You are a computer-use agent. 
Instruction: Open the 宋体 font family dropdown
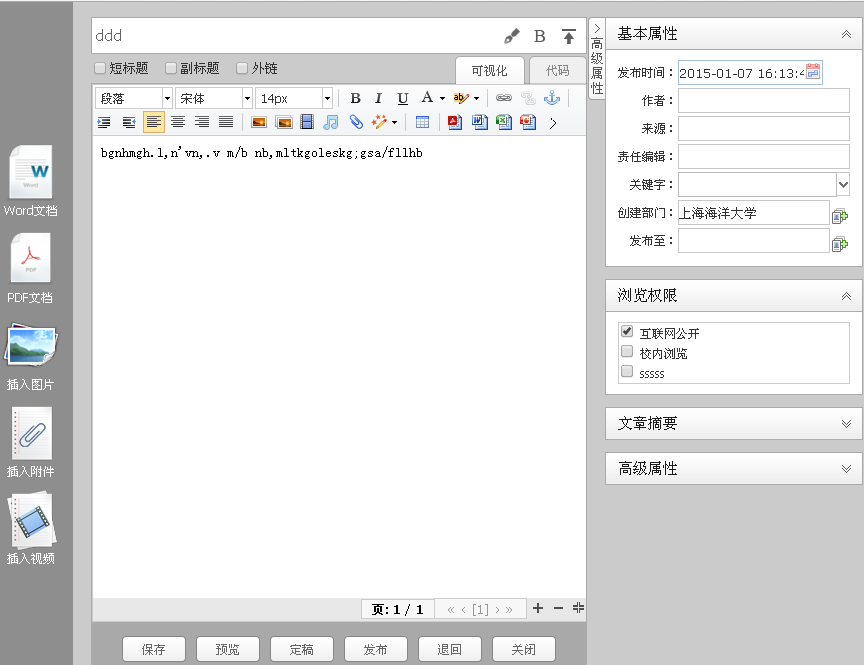[x=214, y=98]
